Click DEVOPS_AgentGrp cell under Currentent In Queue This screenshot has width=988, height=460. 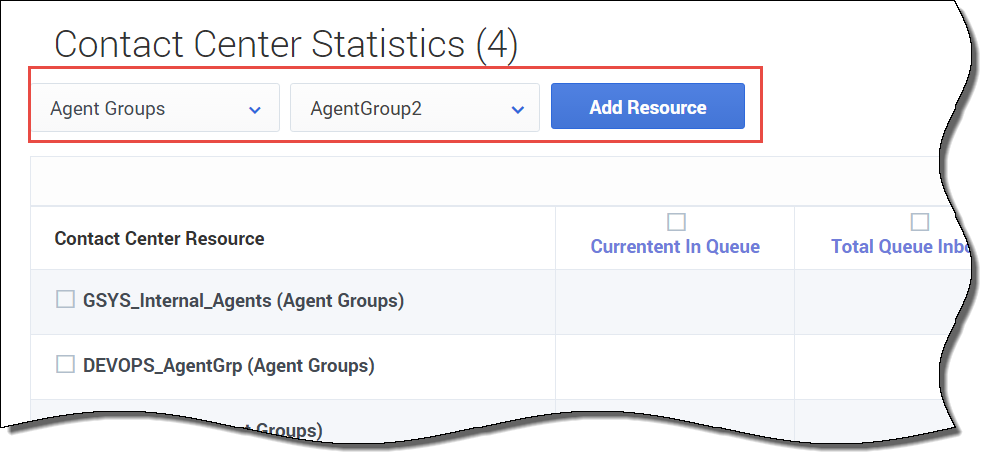click(x=675, y=366)
